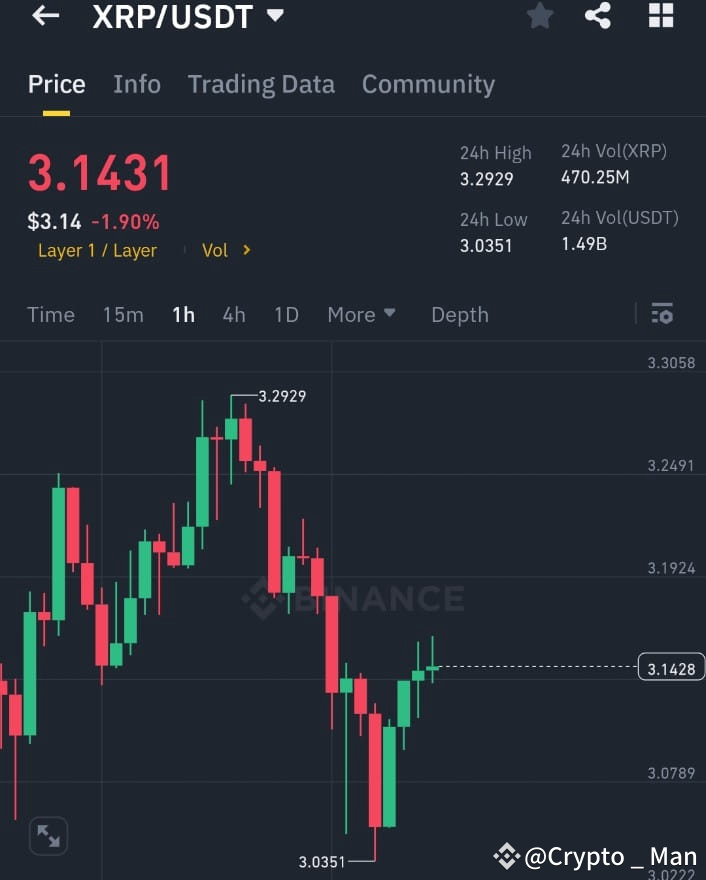Image resolution: width=706 pixels, height=880 pixels.
Task: Open the markets grid icon
Action: [x=660, y=16]
